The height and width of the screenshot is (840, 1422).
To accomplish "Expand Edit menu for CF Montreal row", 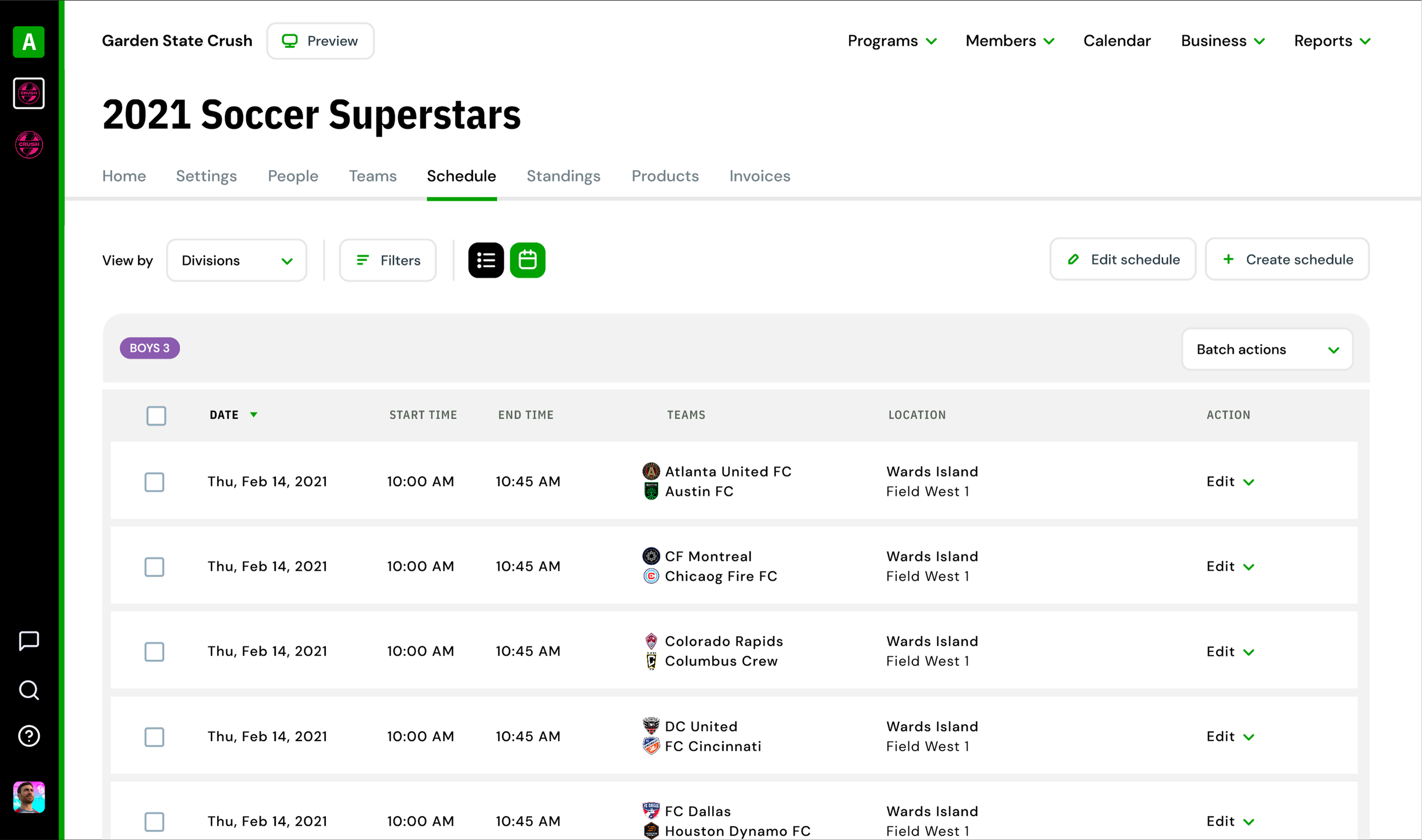I will (1230, 566).
